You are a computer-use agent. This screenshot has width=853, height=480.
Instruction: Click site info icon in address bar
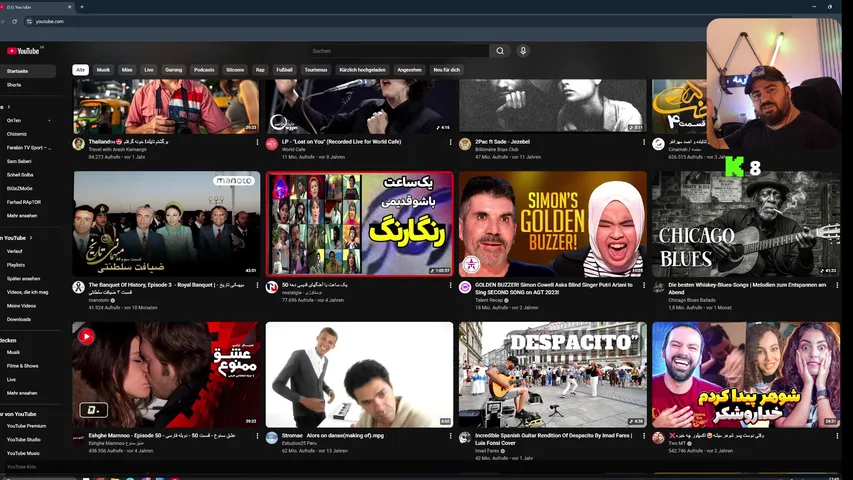coord(29,22)
